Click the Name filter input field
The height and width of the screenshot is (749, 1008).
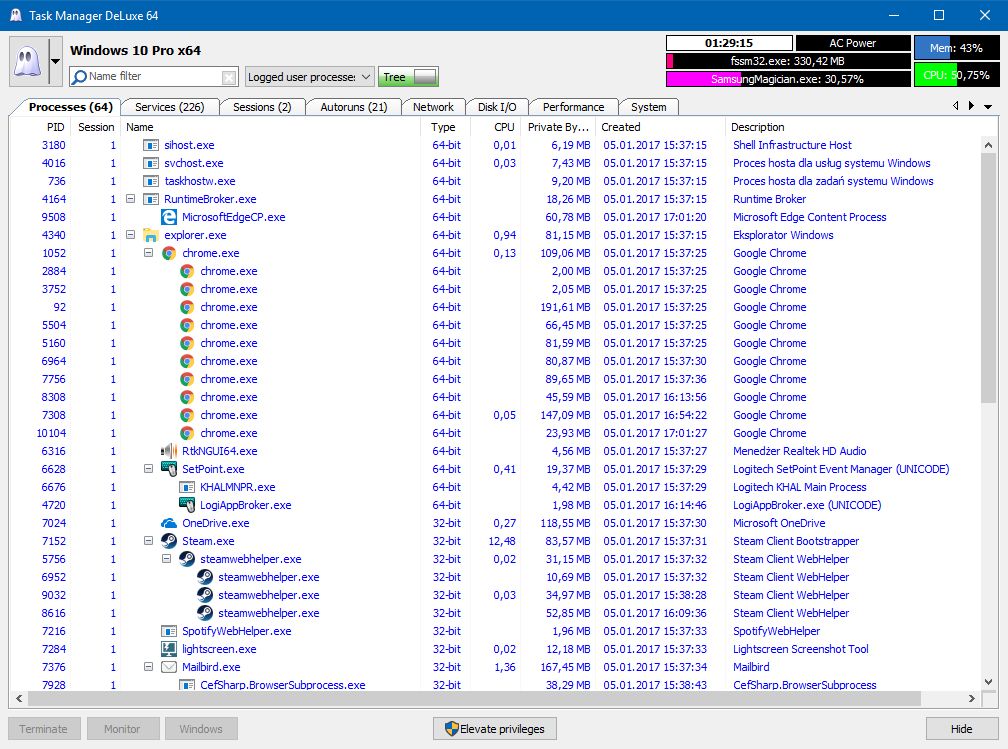pyautogui.click(x=150, y=77)
